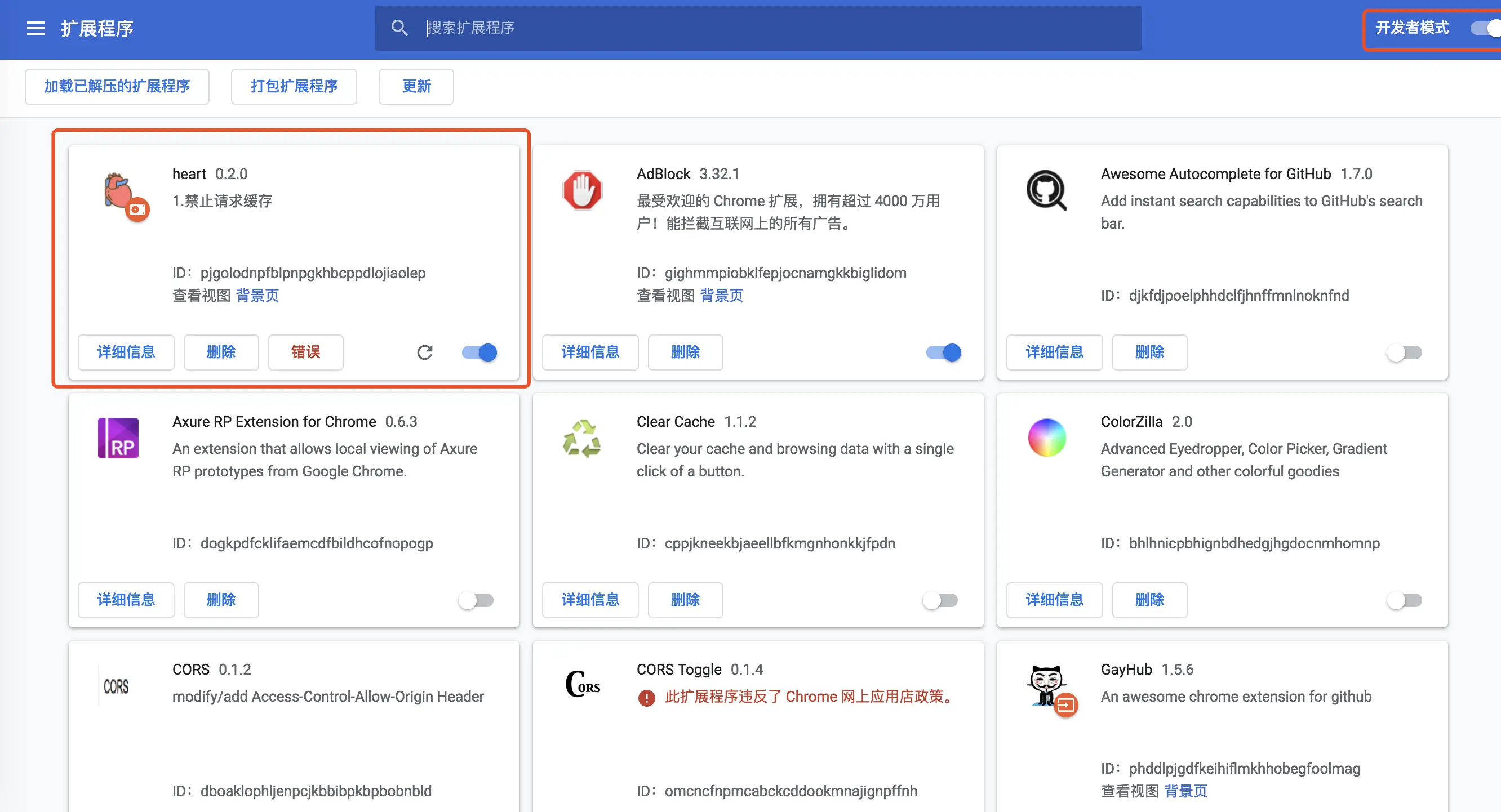Click the Pack extension button

tap(294, 87)
